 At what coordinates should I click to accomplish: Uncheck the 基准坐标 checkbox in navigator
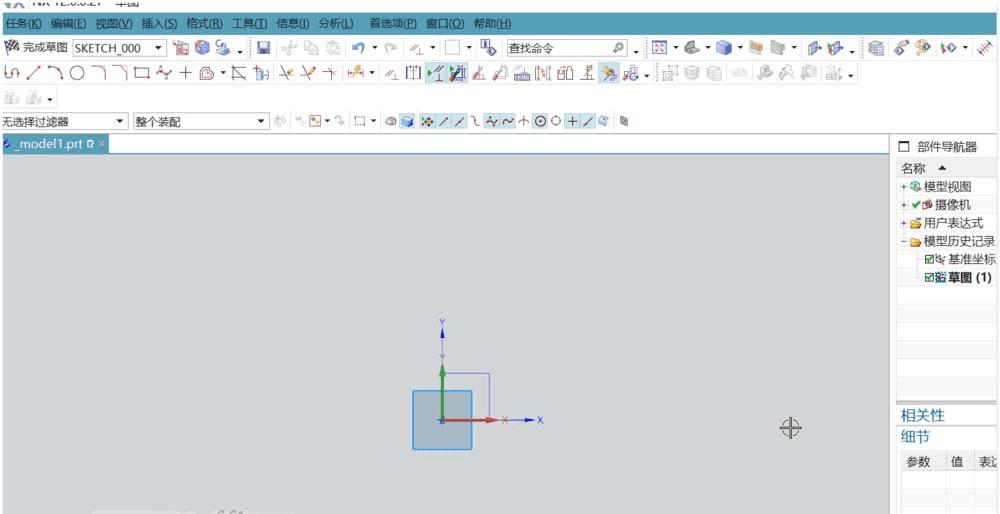click(x=929, y=260)
